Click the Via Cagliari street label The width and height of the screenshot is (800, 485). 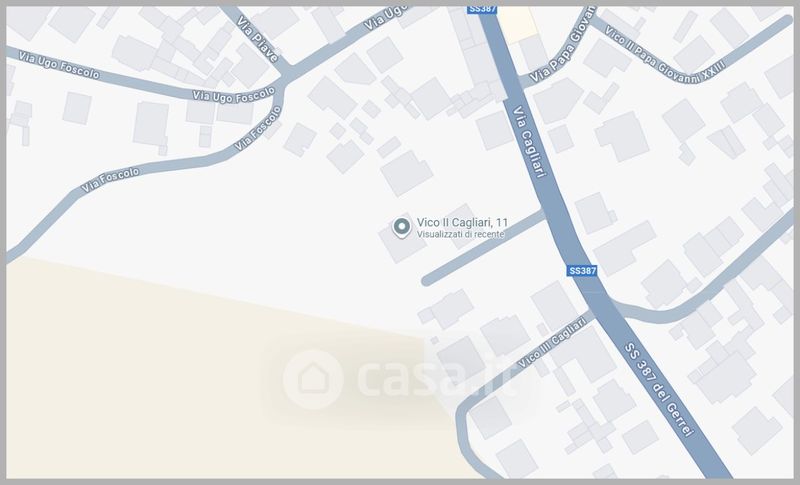pyautogui.click(x=529, y=142)
